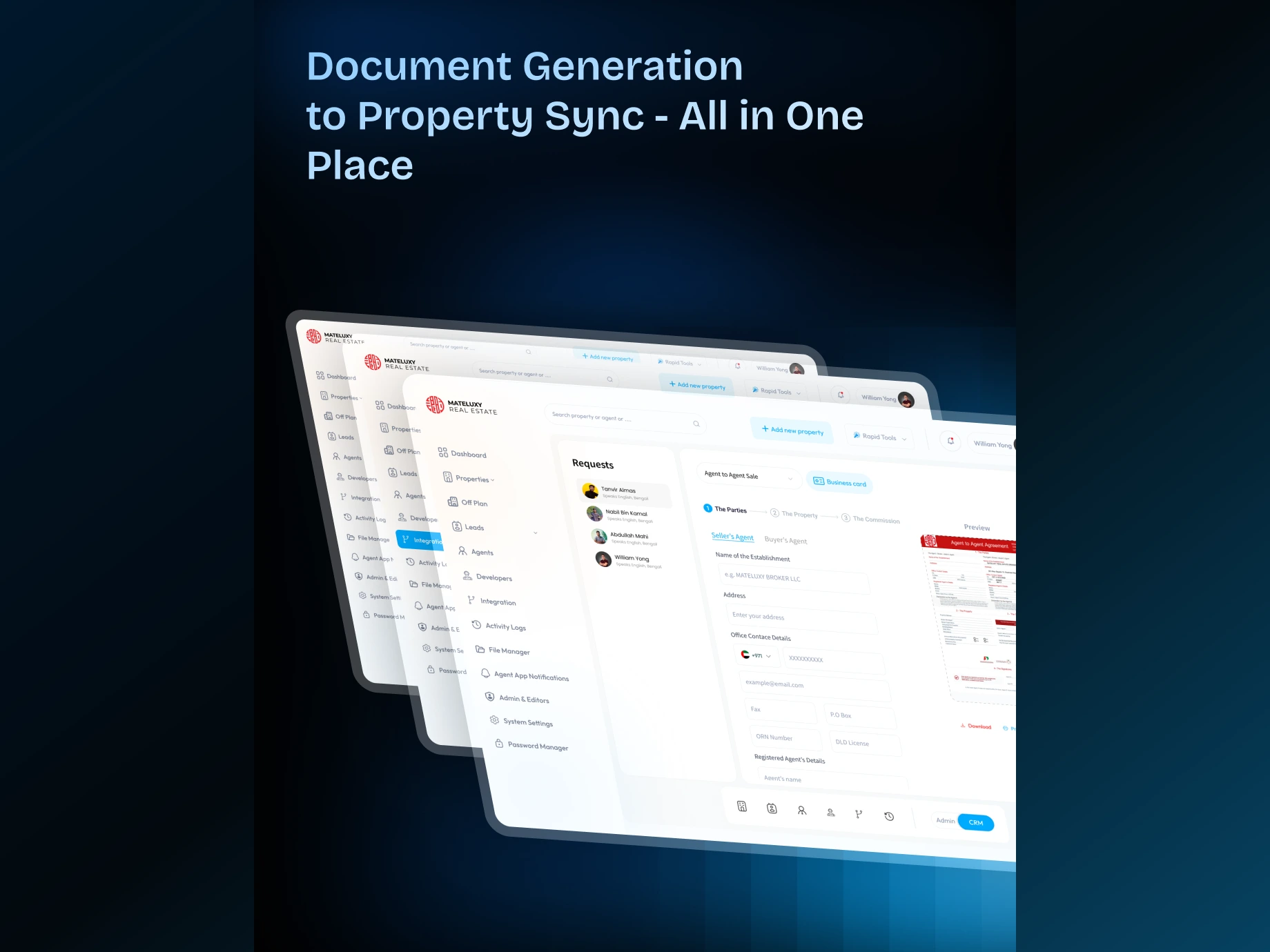Click the Download link under the preview
Screen dimensions: 1270x952
(x=976, y=726)
